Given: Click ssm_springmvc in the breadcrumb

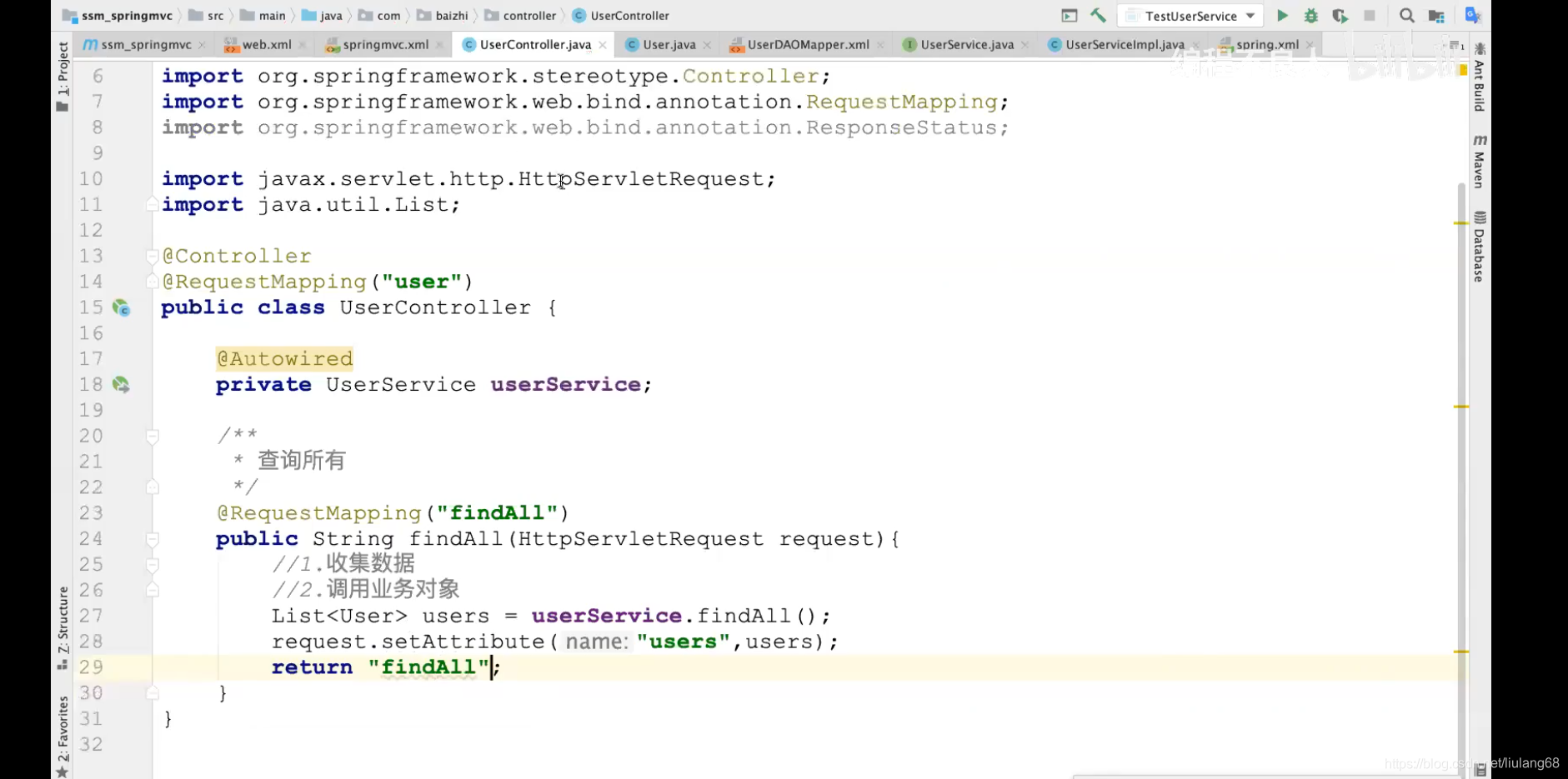Looking at the screenshot, I should [x=118, y=16].
